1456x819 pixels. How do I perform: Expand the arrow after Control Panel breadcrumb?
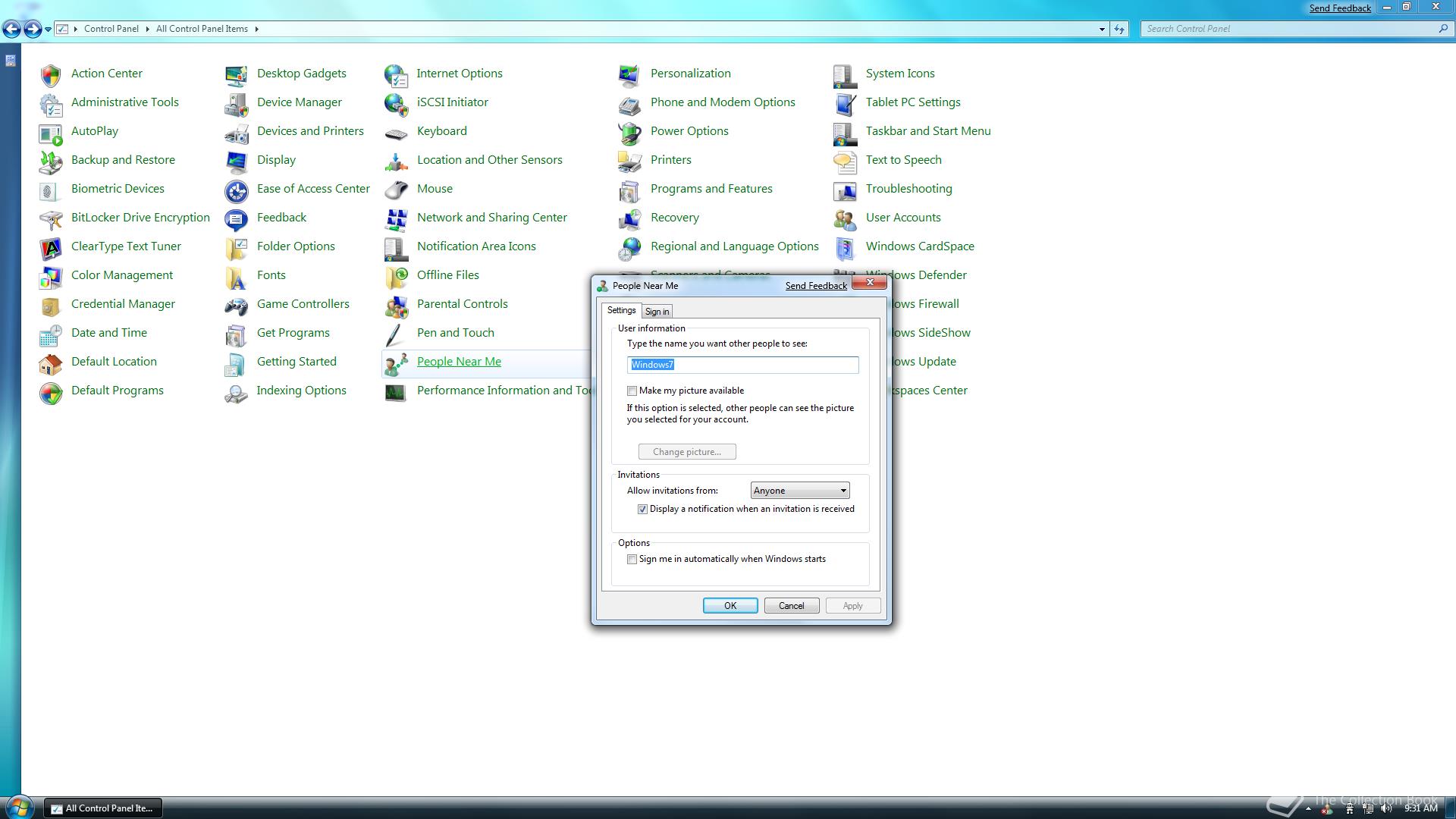click(147, 29)
